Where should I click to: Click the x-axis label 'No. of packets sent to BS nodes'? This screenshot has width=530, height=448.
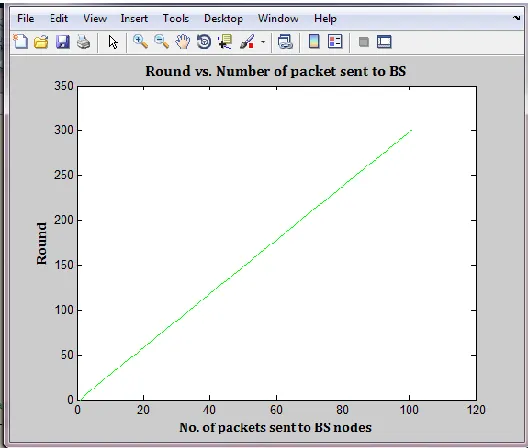tap(275, 428)
